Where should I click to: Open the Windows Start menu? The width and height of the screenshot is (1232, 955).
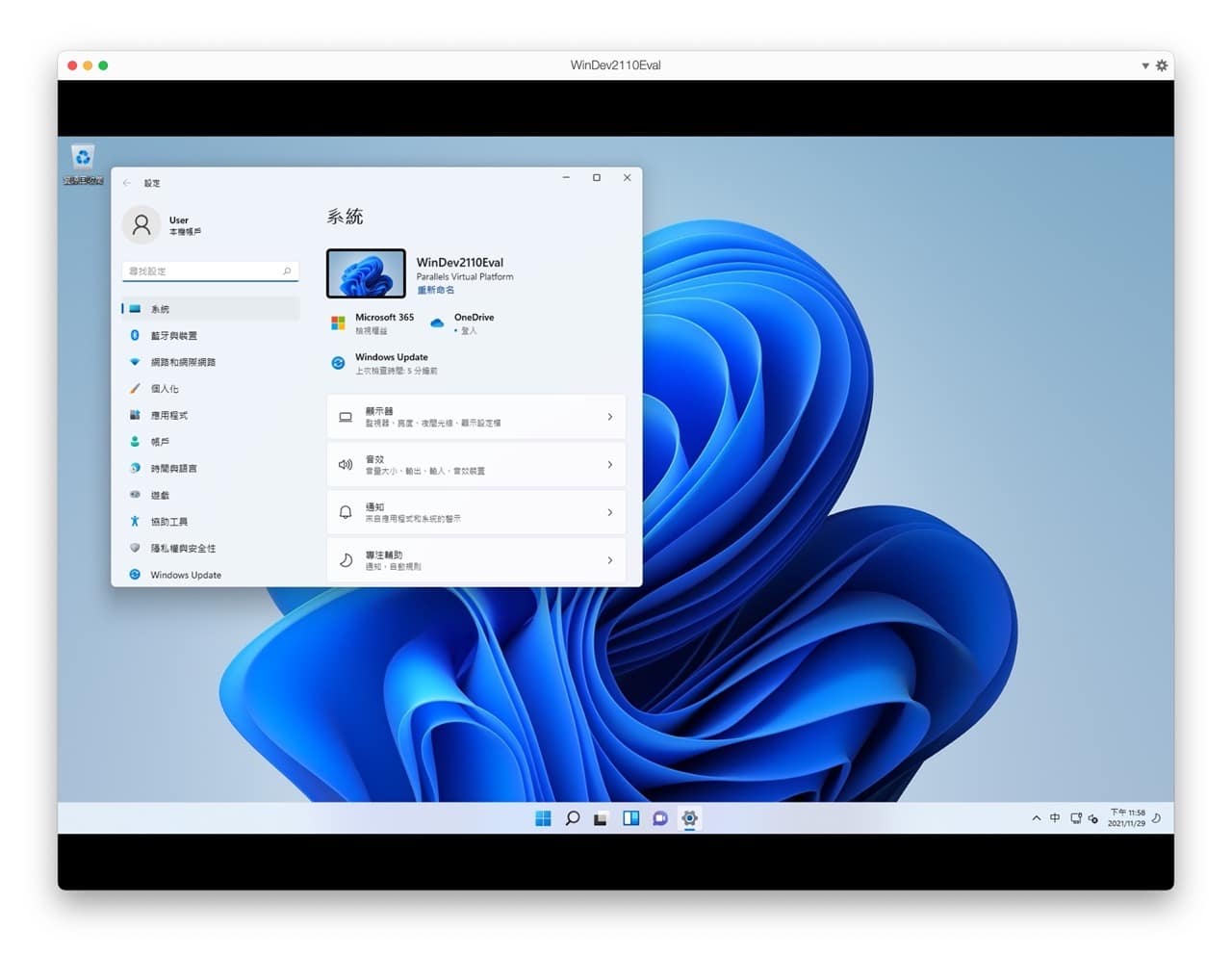click(543, 818)
